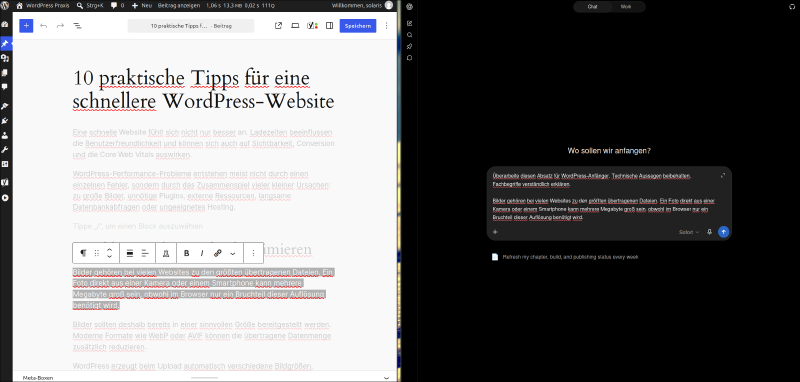Open block alignment options
800x382 pixels.
click(130, 253)
